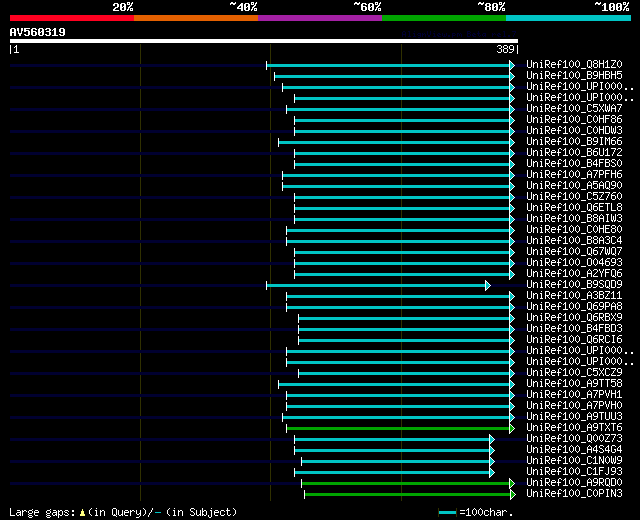Click the AV560319 query name
The image size is (640, 520).
[x=38, y=32]
